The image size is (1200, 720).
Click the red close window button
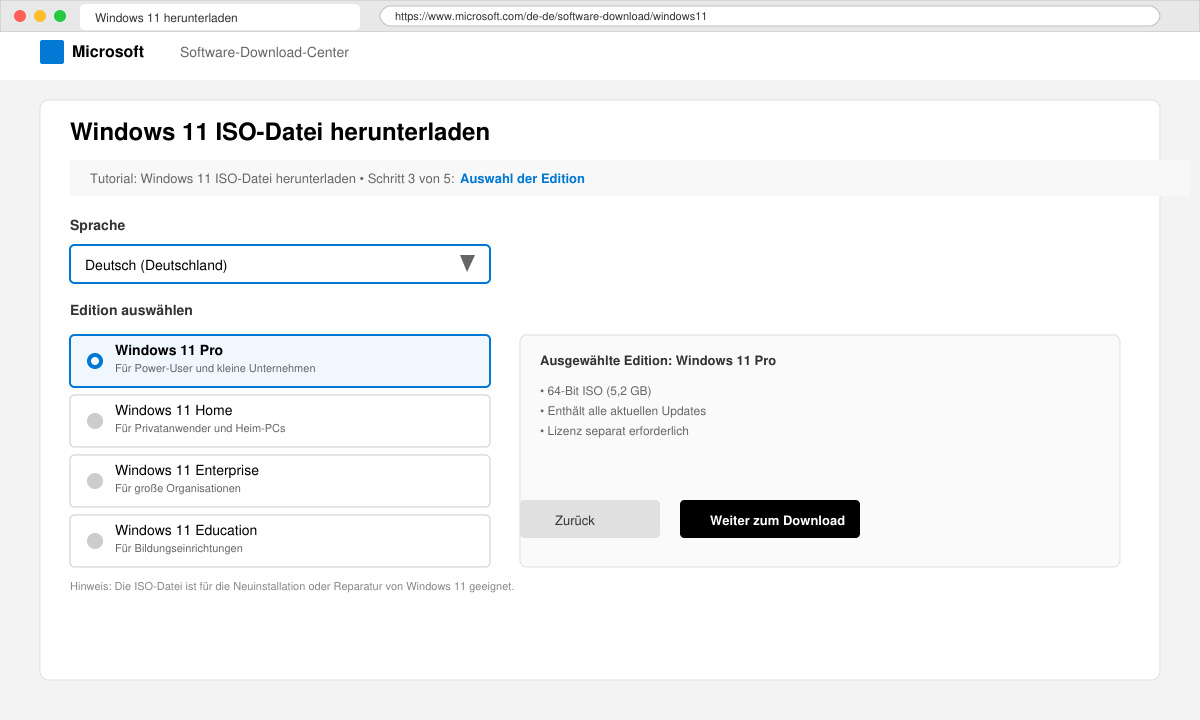pyautogui.click(x=20, y=16)
